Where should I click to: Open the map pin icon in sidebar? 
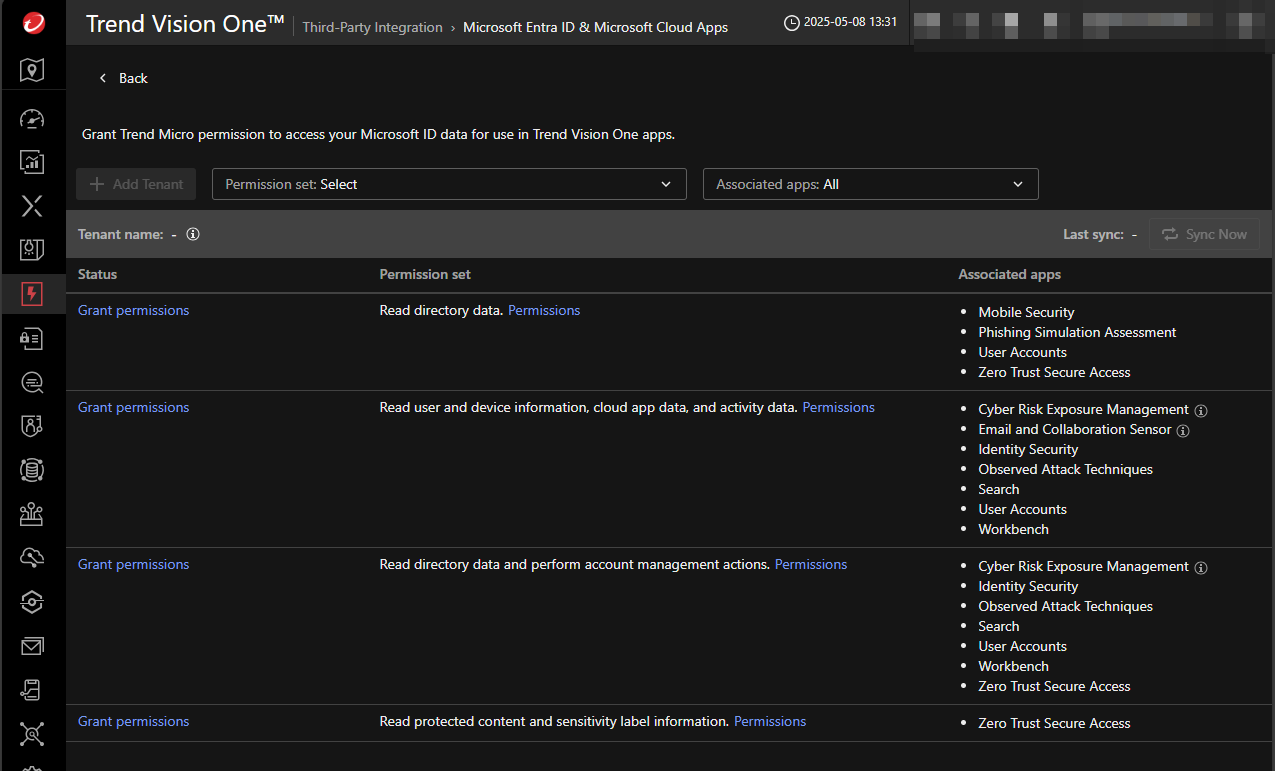32,70
